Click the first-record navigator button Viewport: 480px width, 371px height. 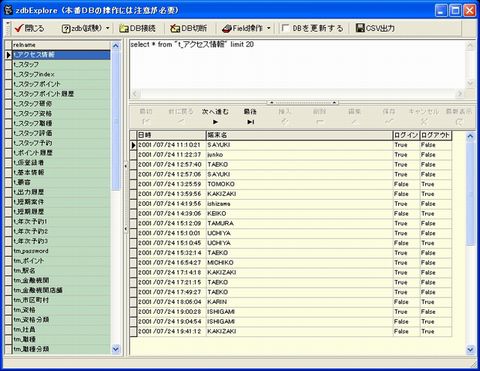click(x=146, y=117)
